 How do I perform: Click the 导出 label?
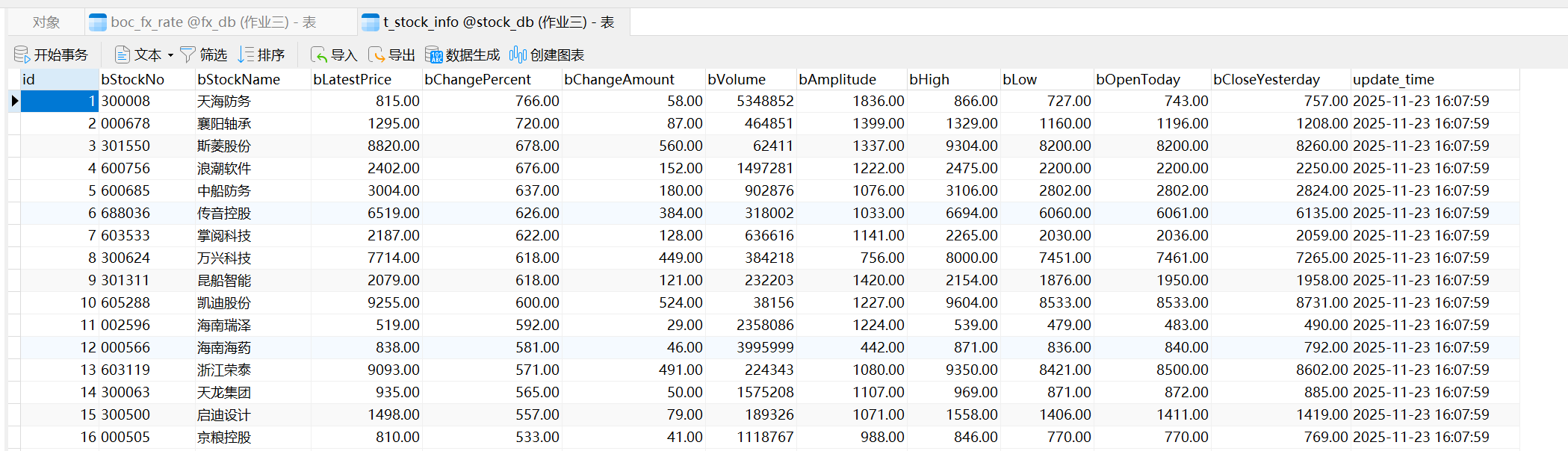click(402, 55)
